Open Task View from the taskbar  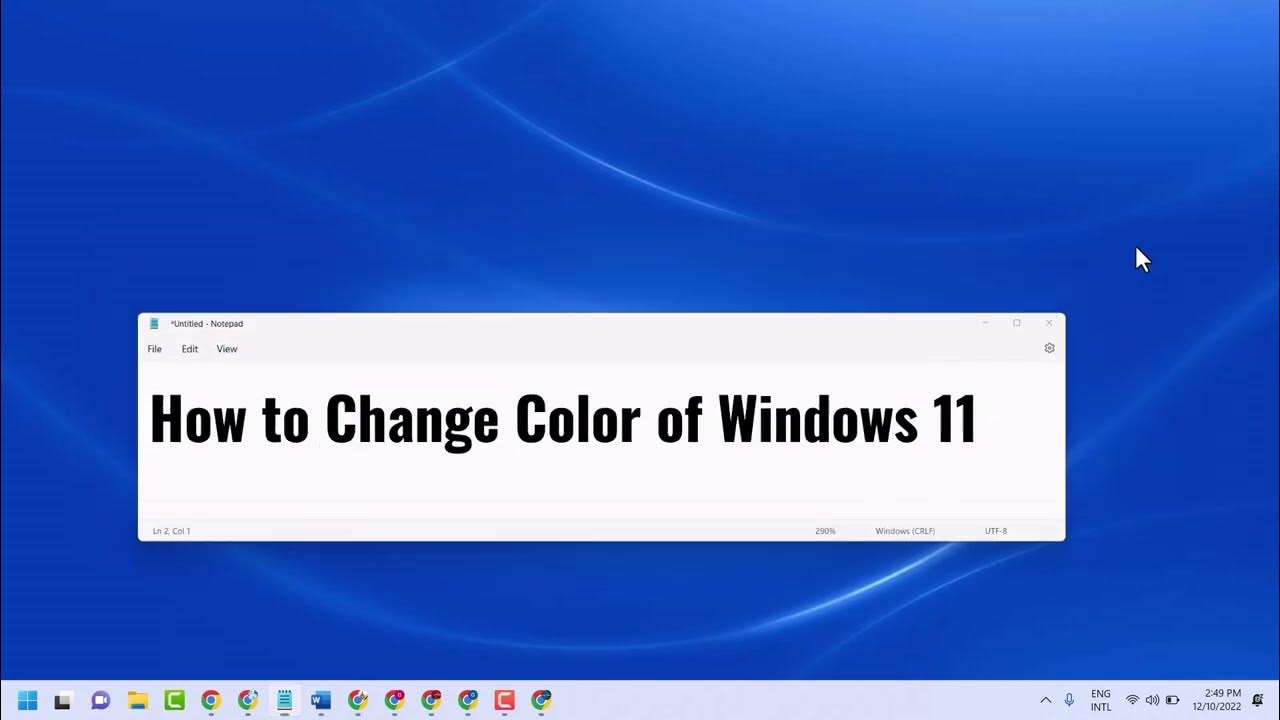point(63,700)
